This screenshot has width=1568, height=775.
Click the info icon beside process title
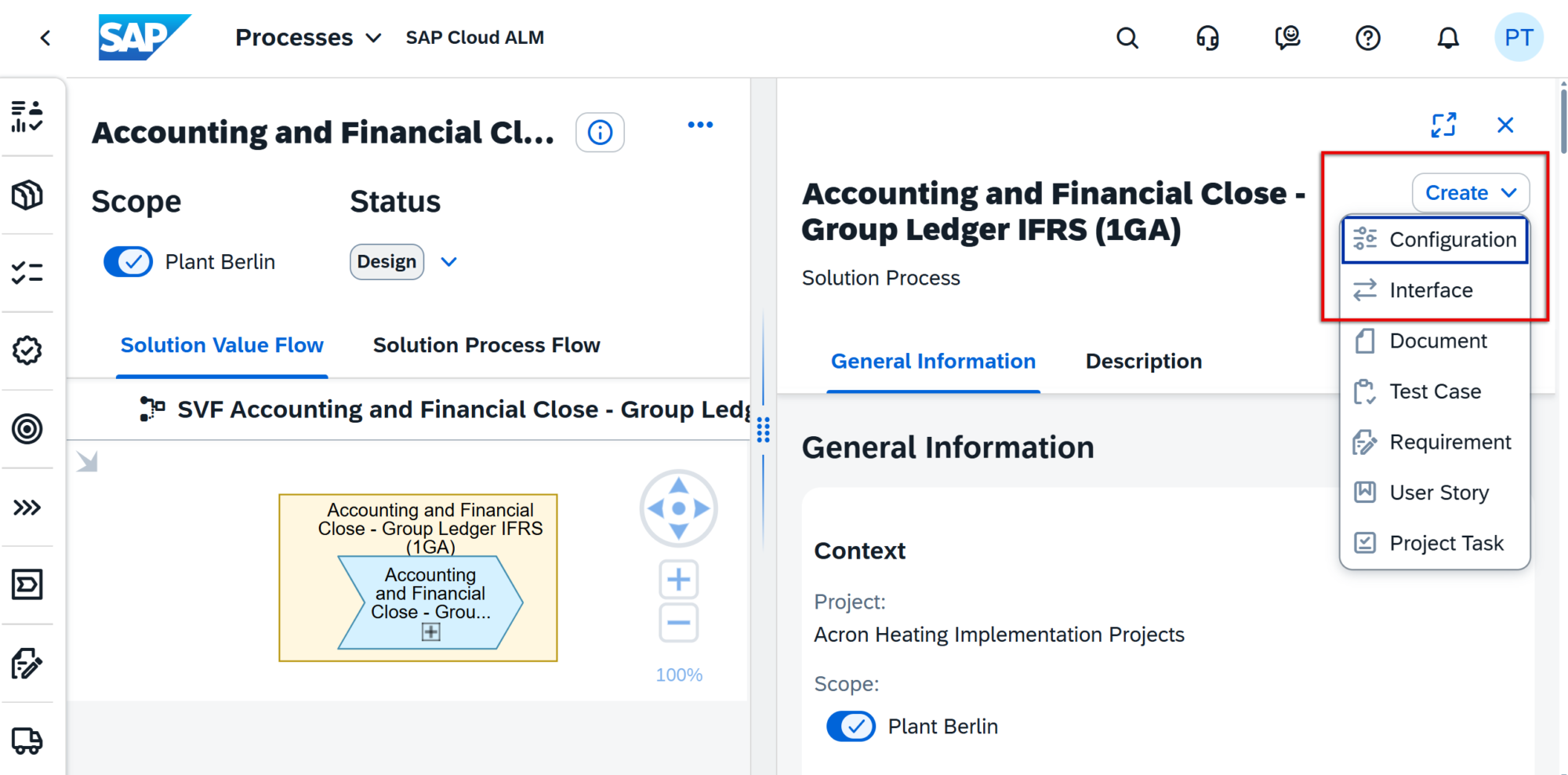[600, 133]
